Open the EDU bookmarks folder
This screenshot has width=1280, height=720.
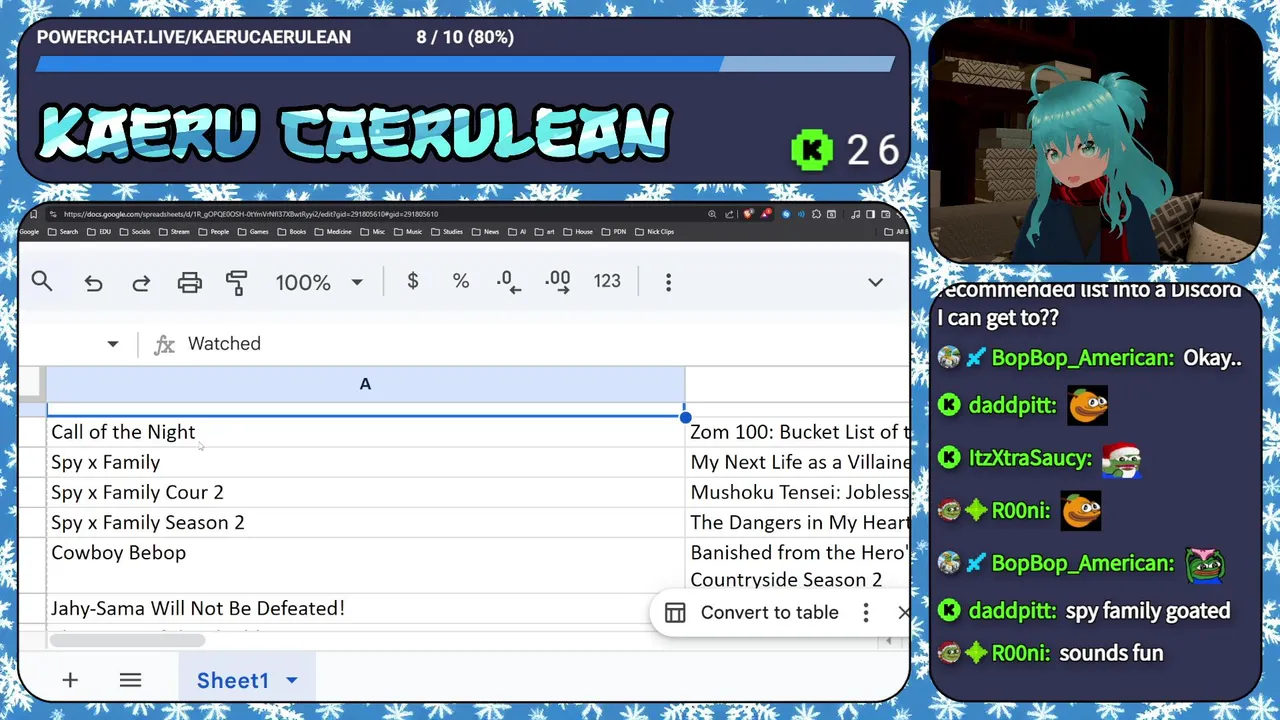(100, 232)
